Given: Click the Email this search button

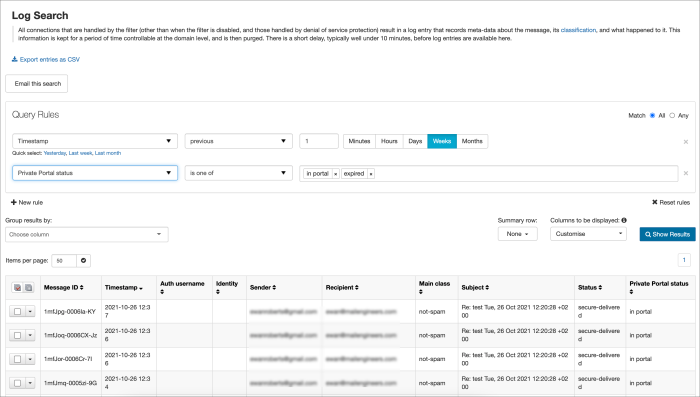Looking at the screenshot, I should (x=37, y=84).
